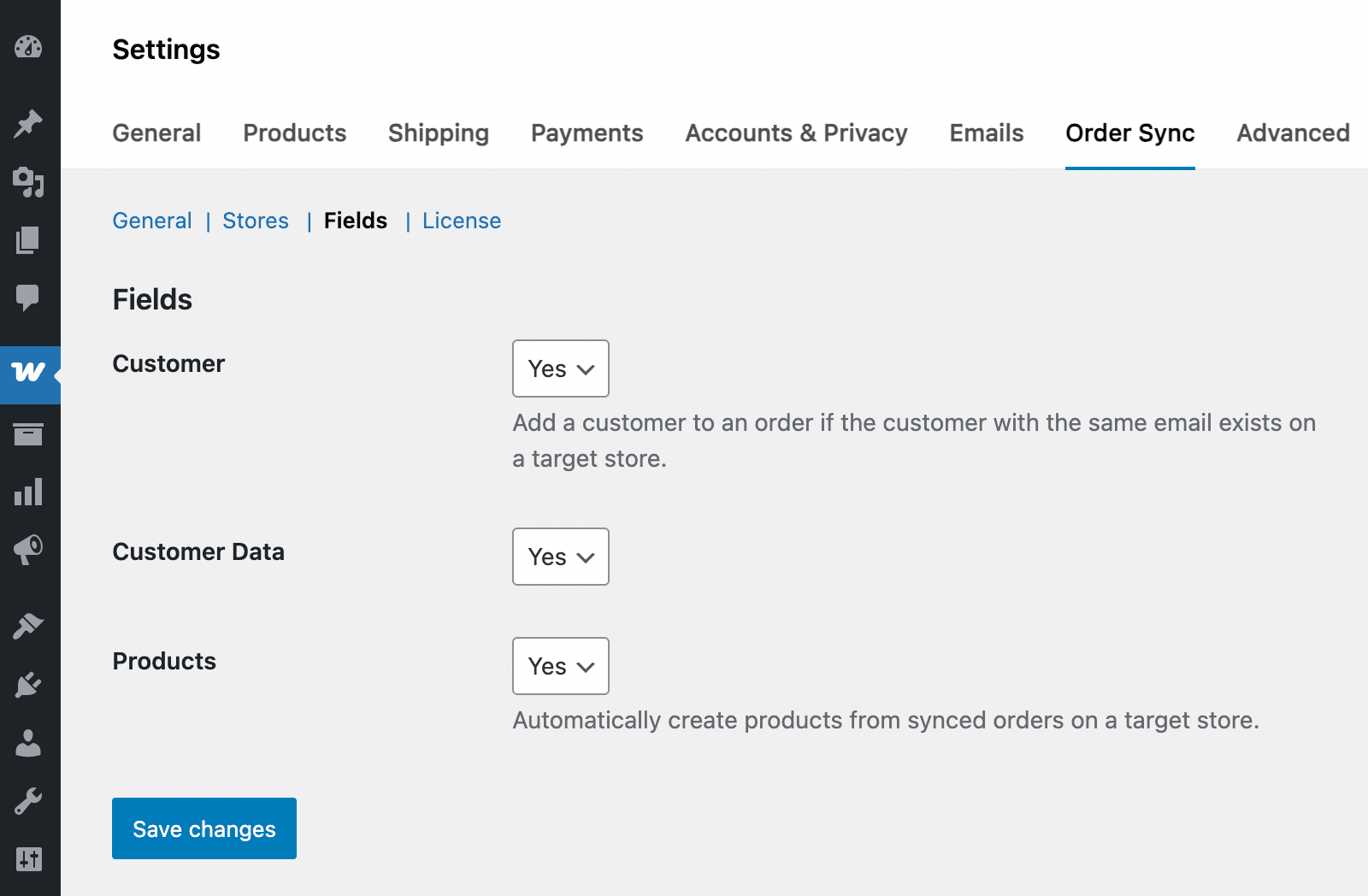This screenshot has height=896, width=1368.
Task: Switch to the Shipping settings tab
Action: coord(438,133)
